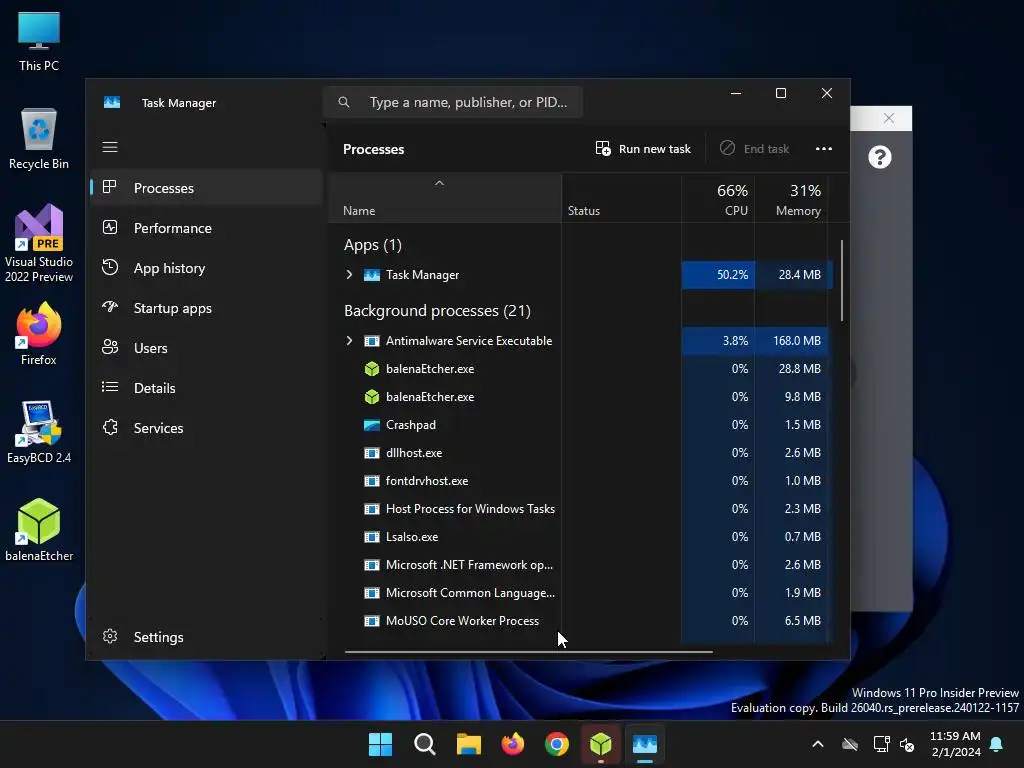Select Visual Studio 2022 Preview shortcut
Image resolution: width=1024 pixels, height=768 pixels.
(39, 244)
